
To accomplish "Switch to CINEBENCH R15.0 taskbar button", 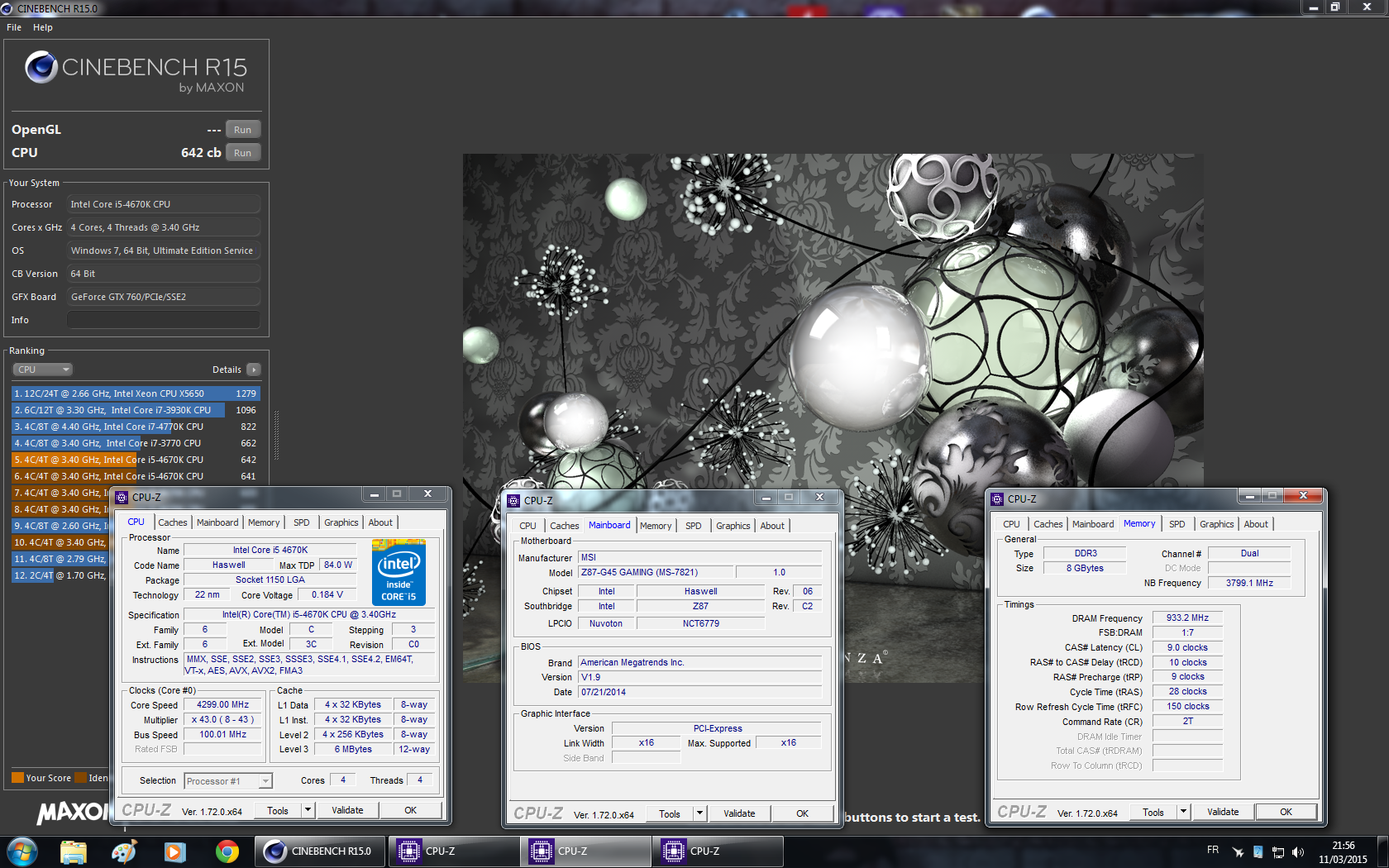I will (320, 851).
